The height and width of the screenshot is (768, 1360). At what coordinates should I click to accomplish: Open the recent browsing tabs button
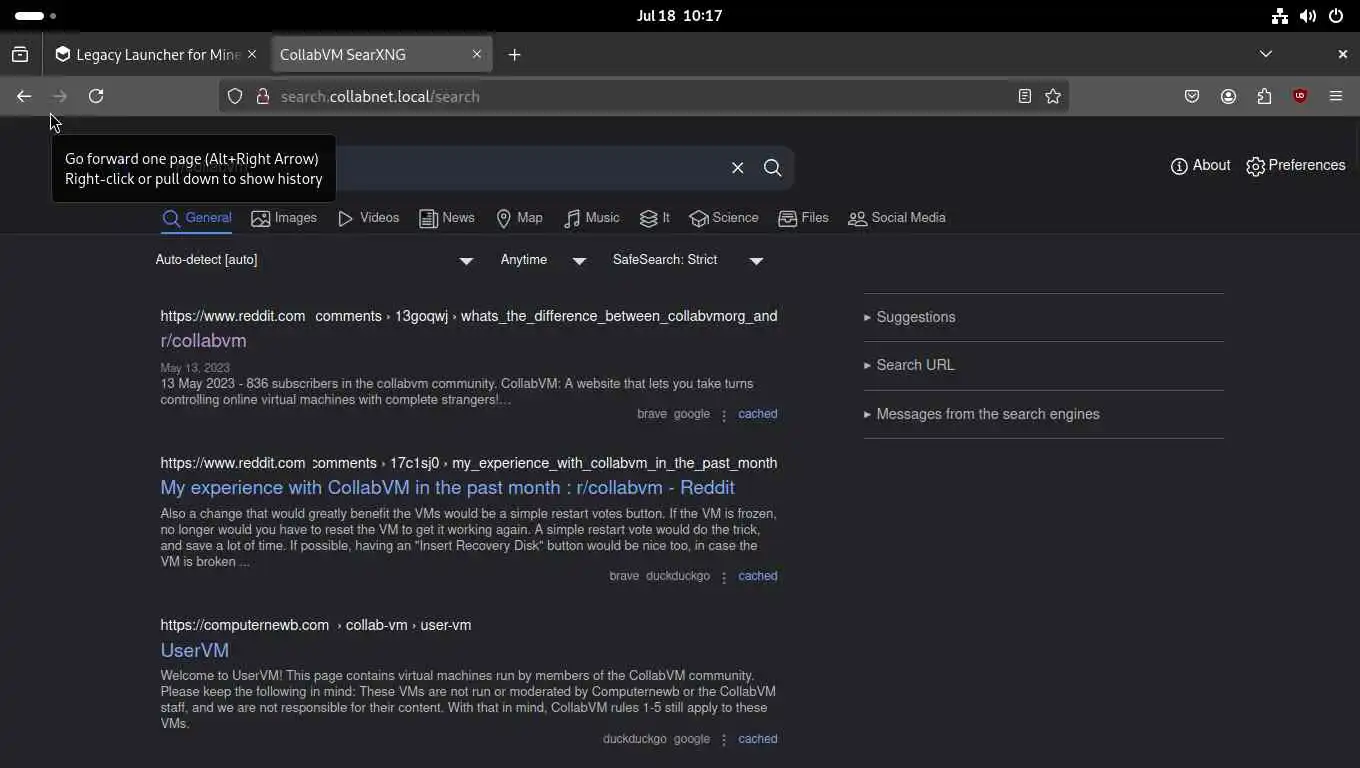pyautogui.click(x=20, y=55)
